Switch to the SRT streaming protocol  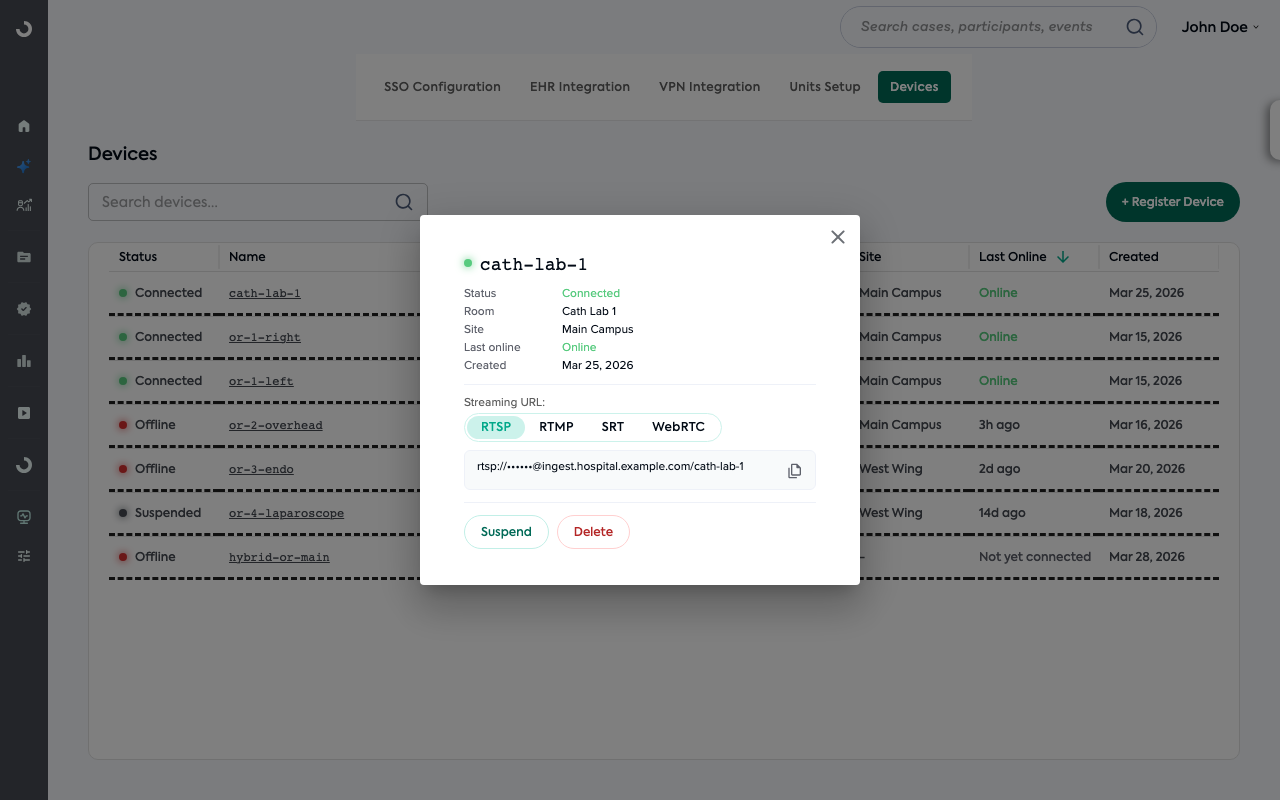click(x=613, y=427)
